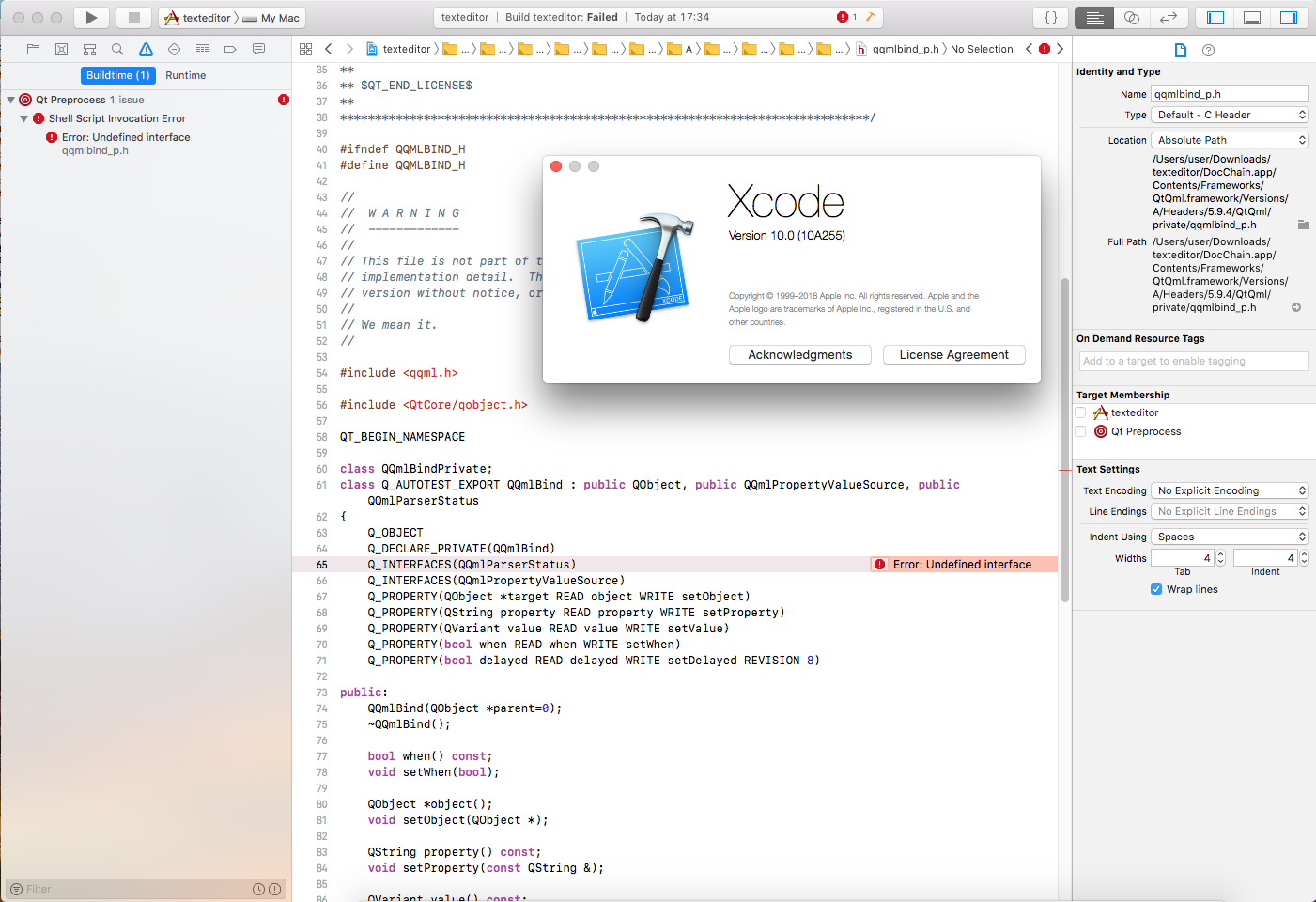Reveal full path in Finder arrow
The height and width of the screenshot is (902, 1316).
point(1296,307)
